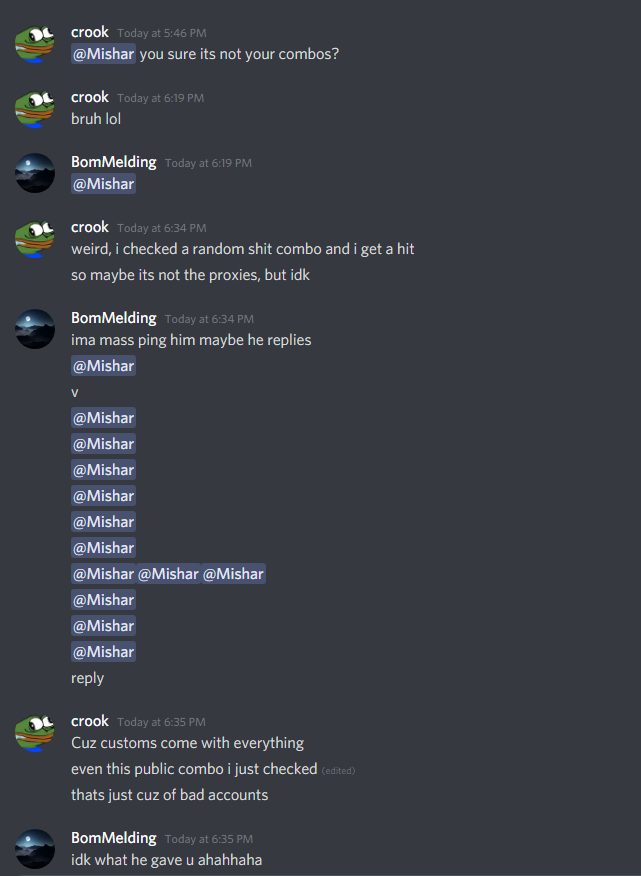Click the "(edited)" label on public combo message
The width and height of the screenshot is (641, 876).
coord(338,771)
